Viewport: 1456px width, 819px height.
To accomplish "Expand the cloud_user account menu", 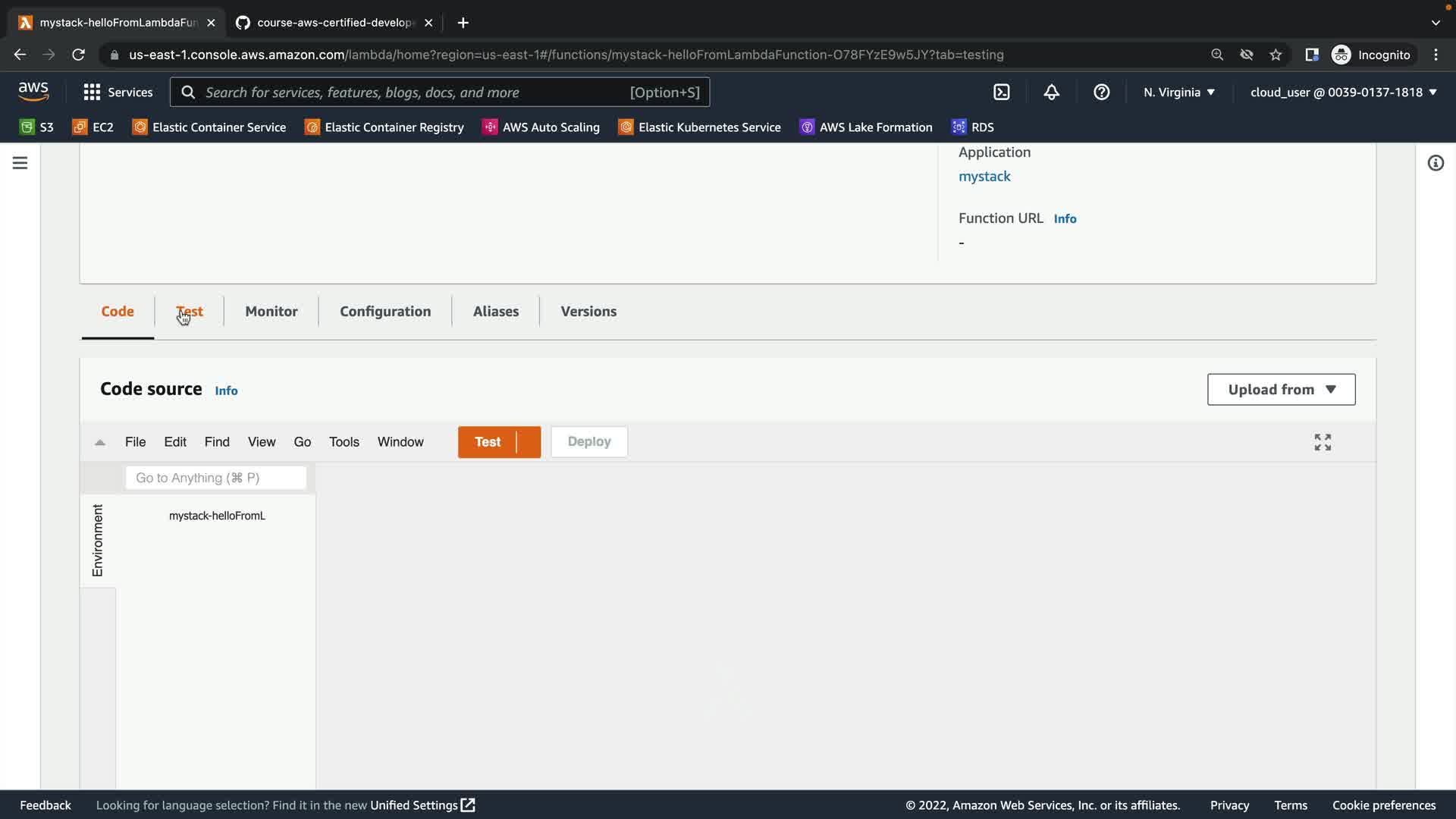I will 1343,93.
